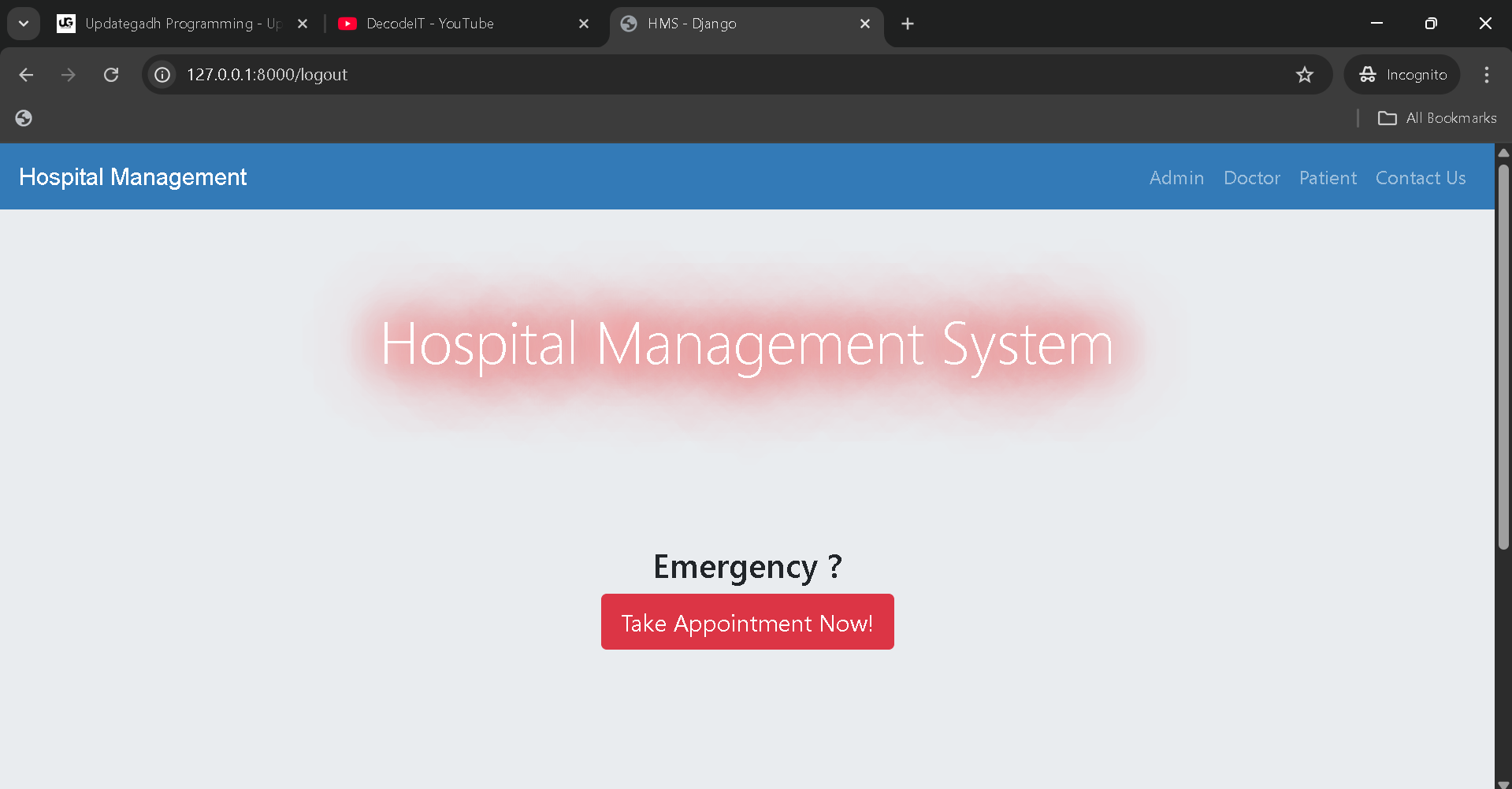Click the globe bookmark icon in bookmarks bar
The height and width of the screenshot is (789, 1512).
click(24, 118)
